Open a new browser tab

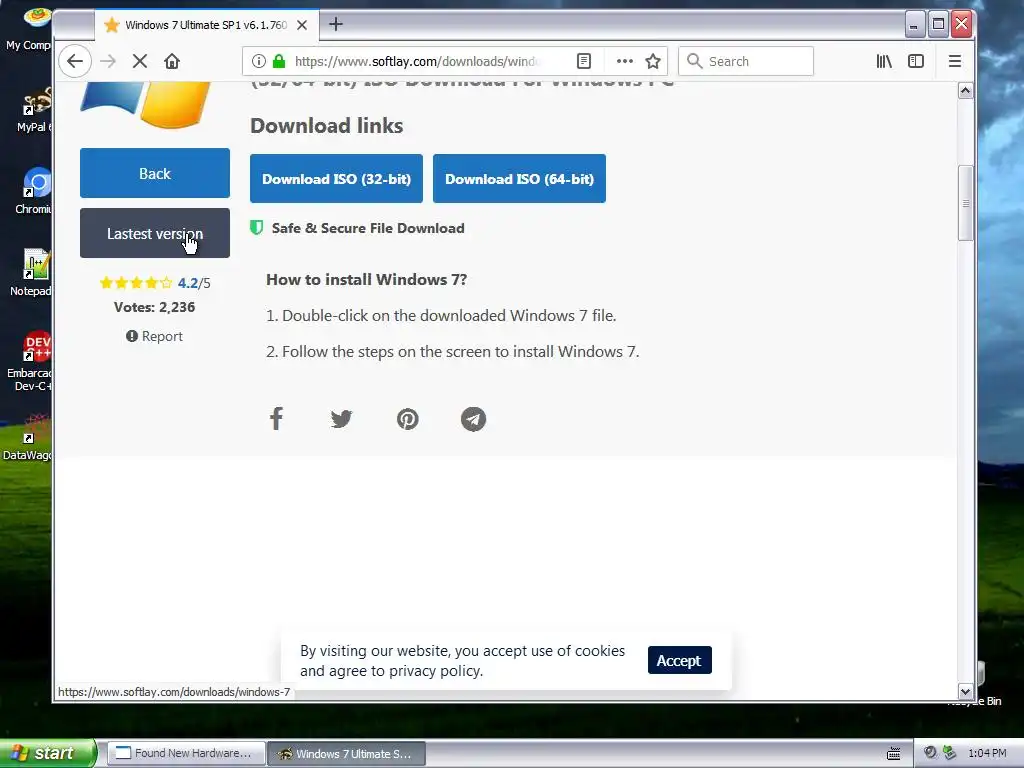pos(336,25)
